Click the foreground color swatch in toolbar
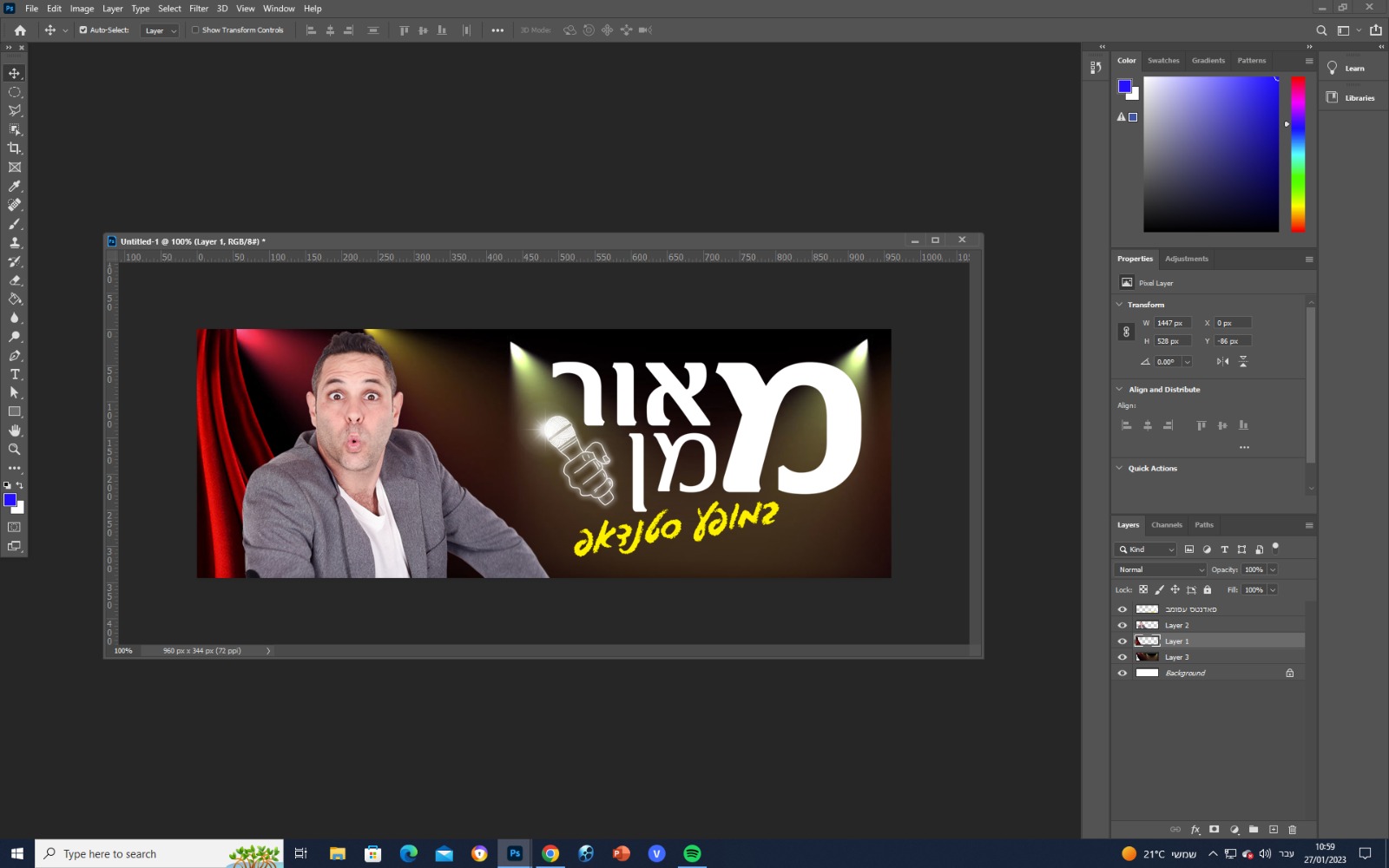Viewport: 1389px width, 868px height. click(x=10, y=500)
